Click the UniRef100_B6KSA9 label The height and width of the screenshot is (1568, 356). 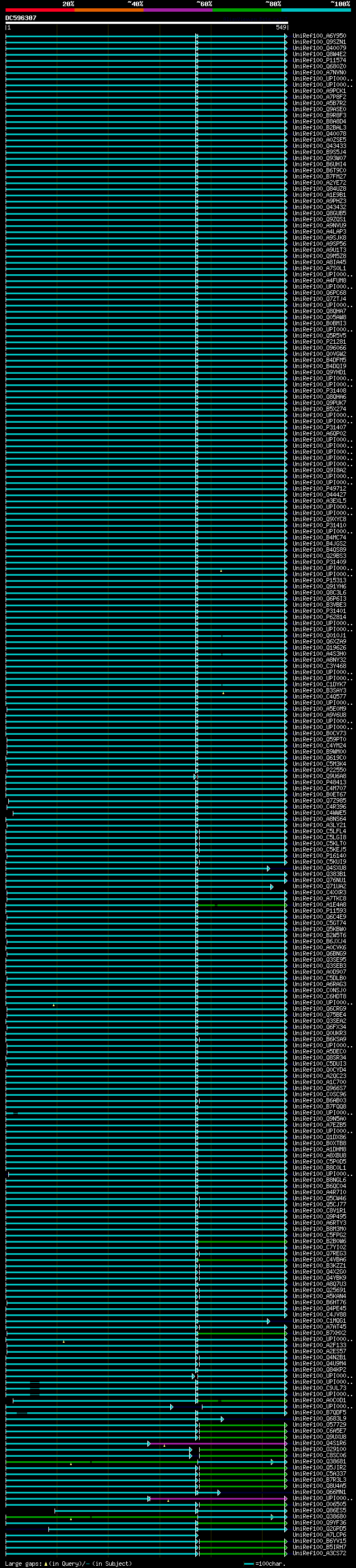tap(319, 1040)
